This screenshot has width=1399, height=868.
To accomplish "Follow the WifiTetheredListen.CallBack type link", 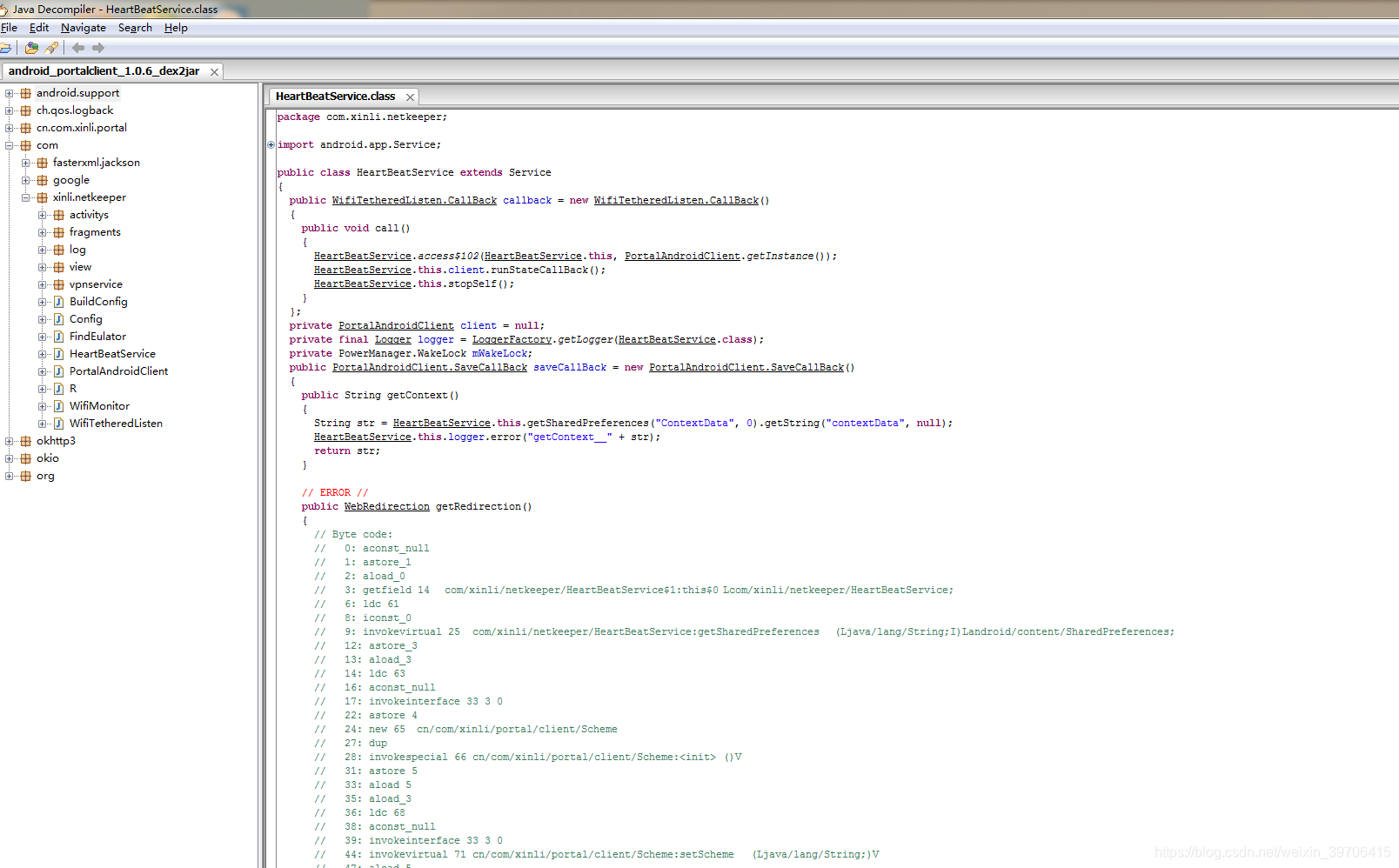I will click(414, 201).
